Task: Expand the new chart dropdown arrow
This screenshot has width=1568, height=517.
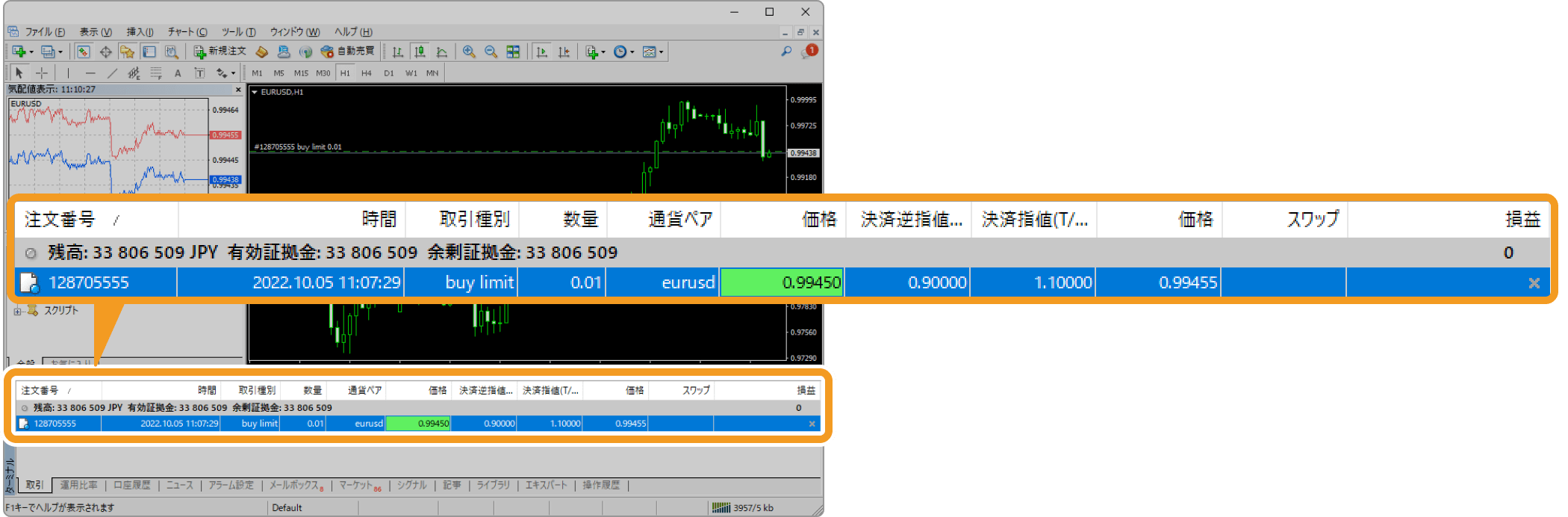Action: point(31,52)
